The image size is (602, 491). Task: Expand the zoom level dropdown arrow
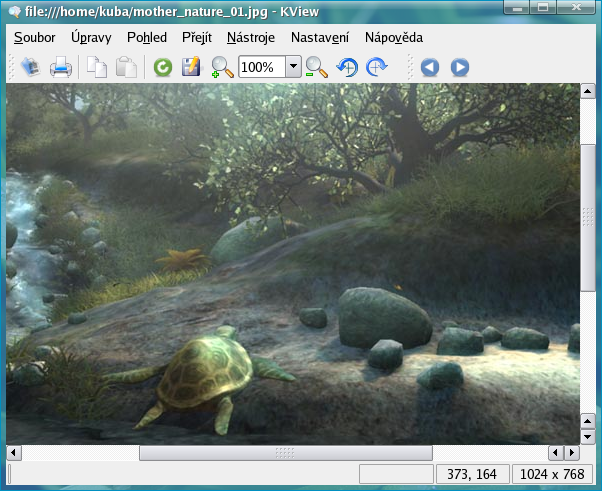(293, 66)
